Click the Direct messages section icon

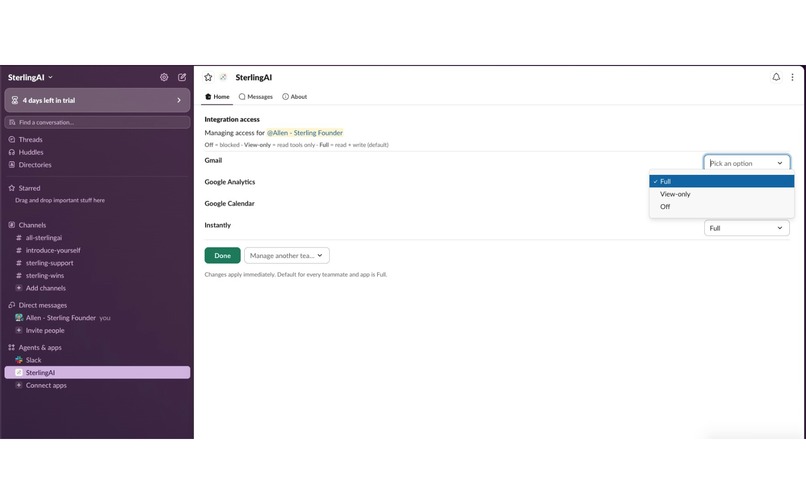[x=12, y=305]
